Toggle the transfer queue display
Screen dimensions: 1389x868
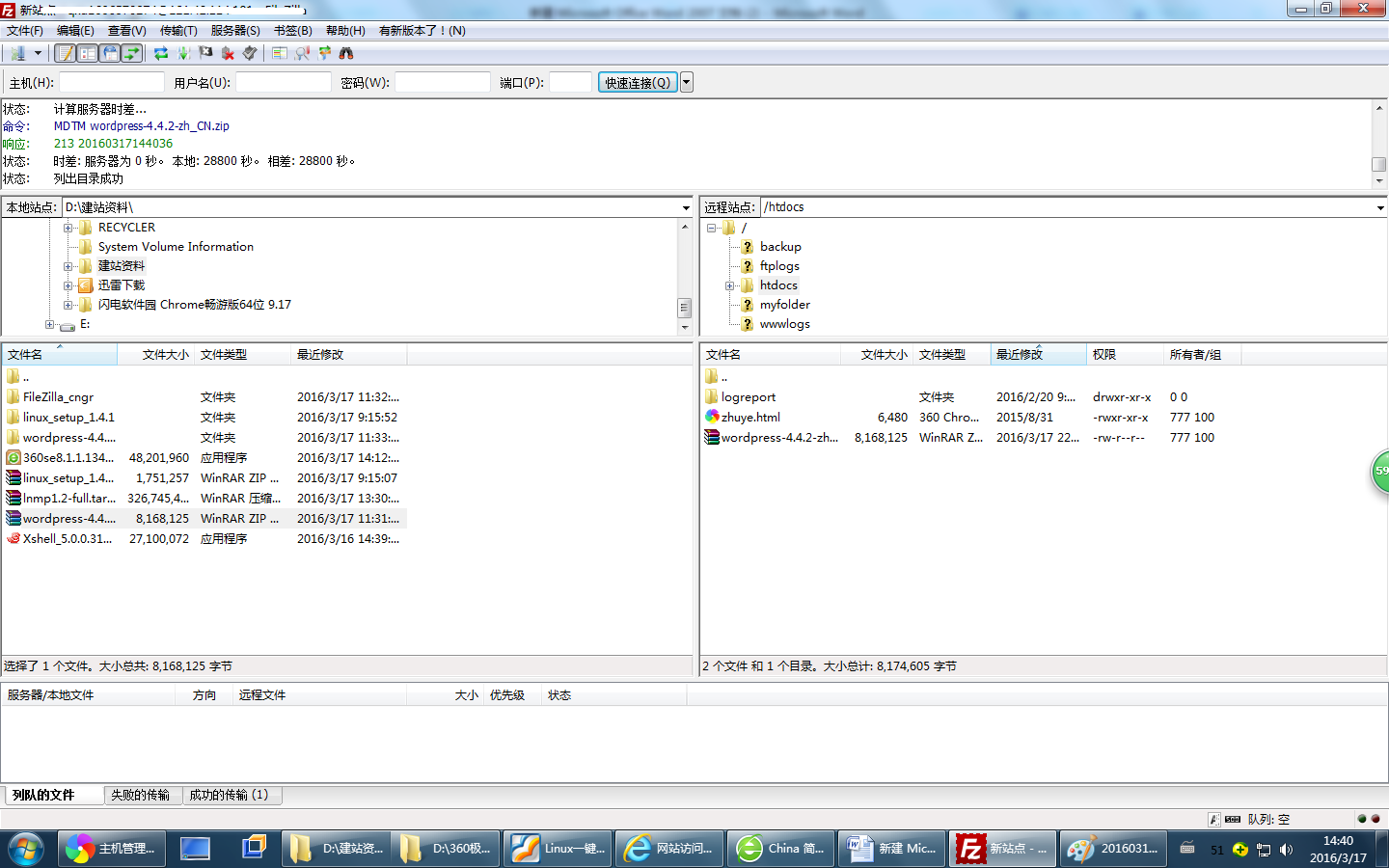(132, 53)
